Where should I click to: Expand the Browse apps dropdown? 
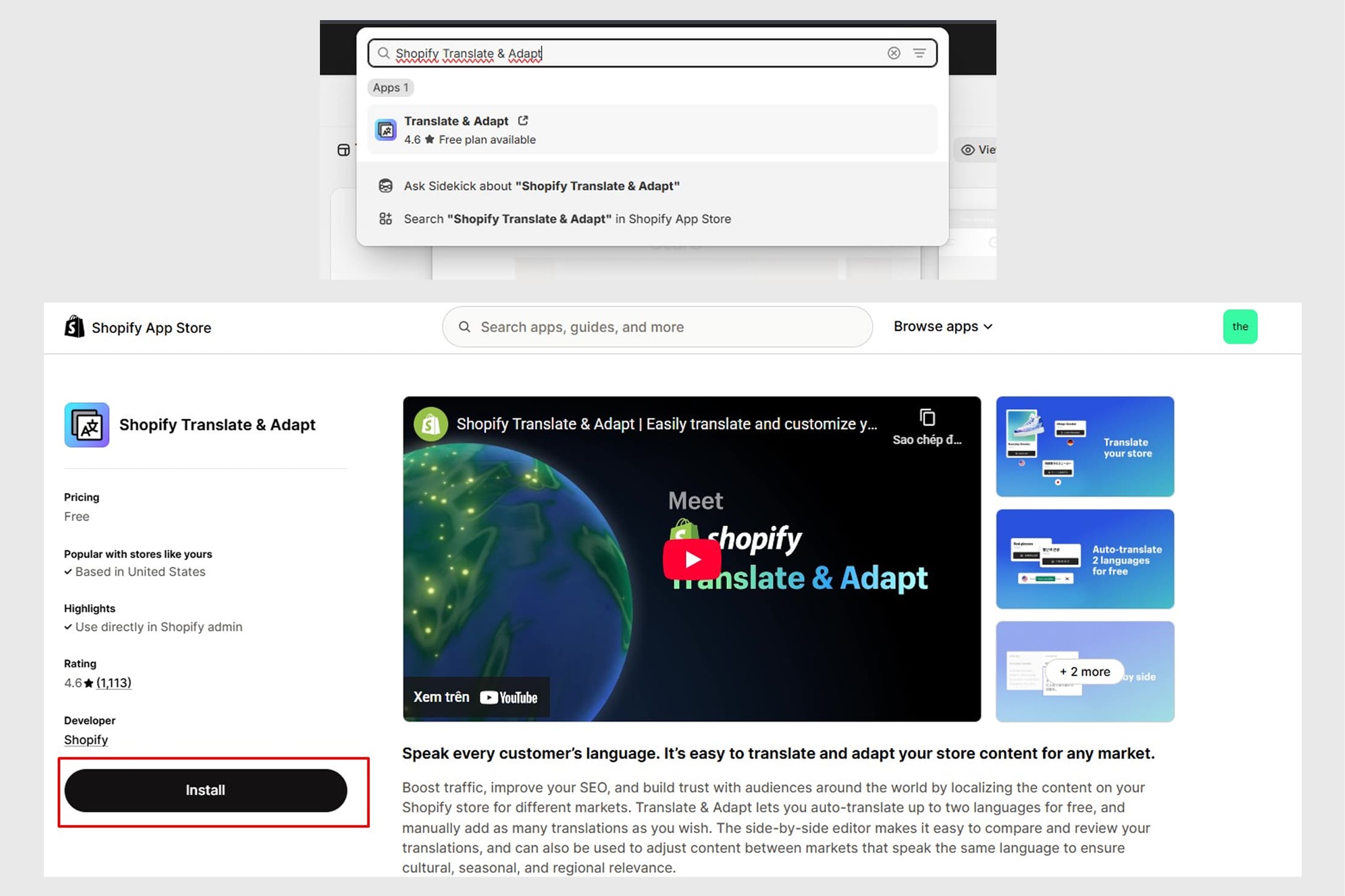point(943,327)
